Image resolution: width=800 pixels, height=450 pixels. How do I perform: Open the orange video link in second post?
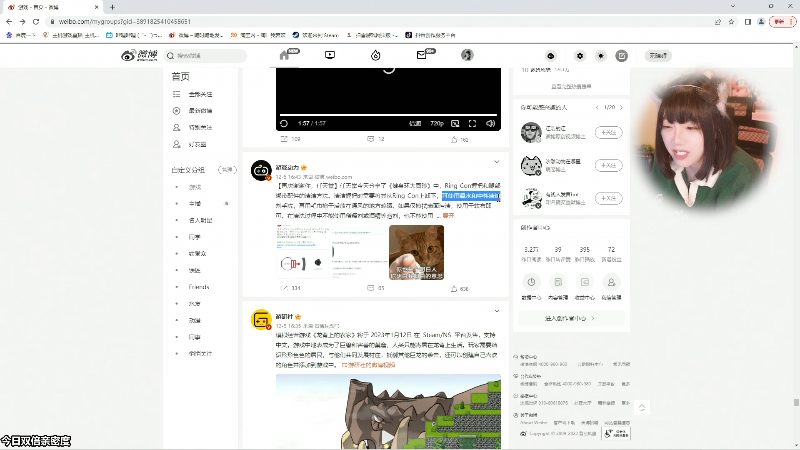coord(368,365)
